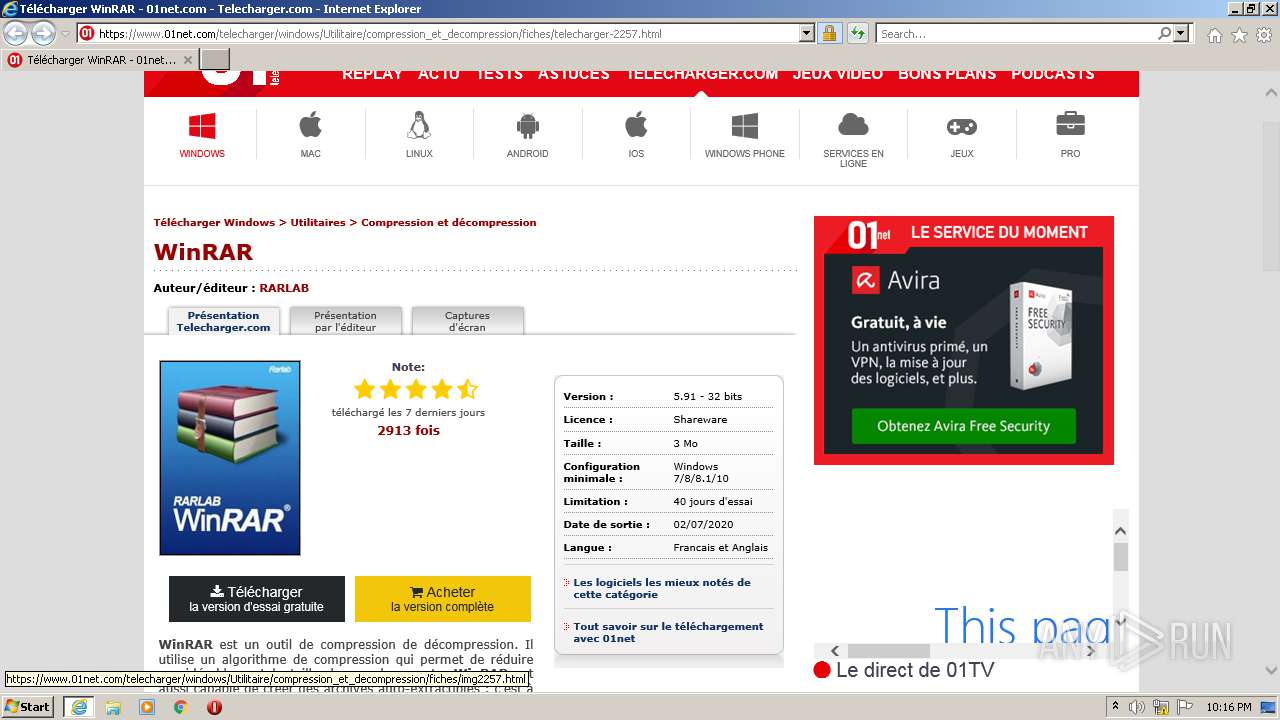Click the address bar security lock icon
1280x720 pixels.
pos(829,34)
